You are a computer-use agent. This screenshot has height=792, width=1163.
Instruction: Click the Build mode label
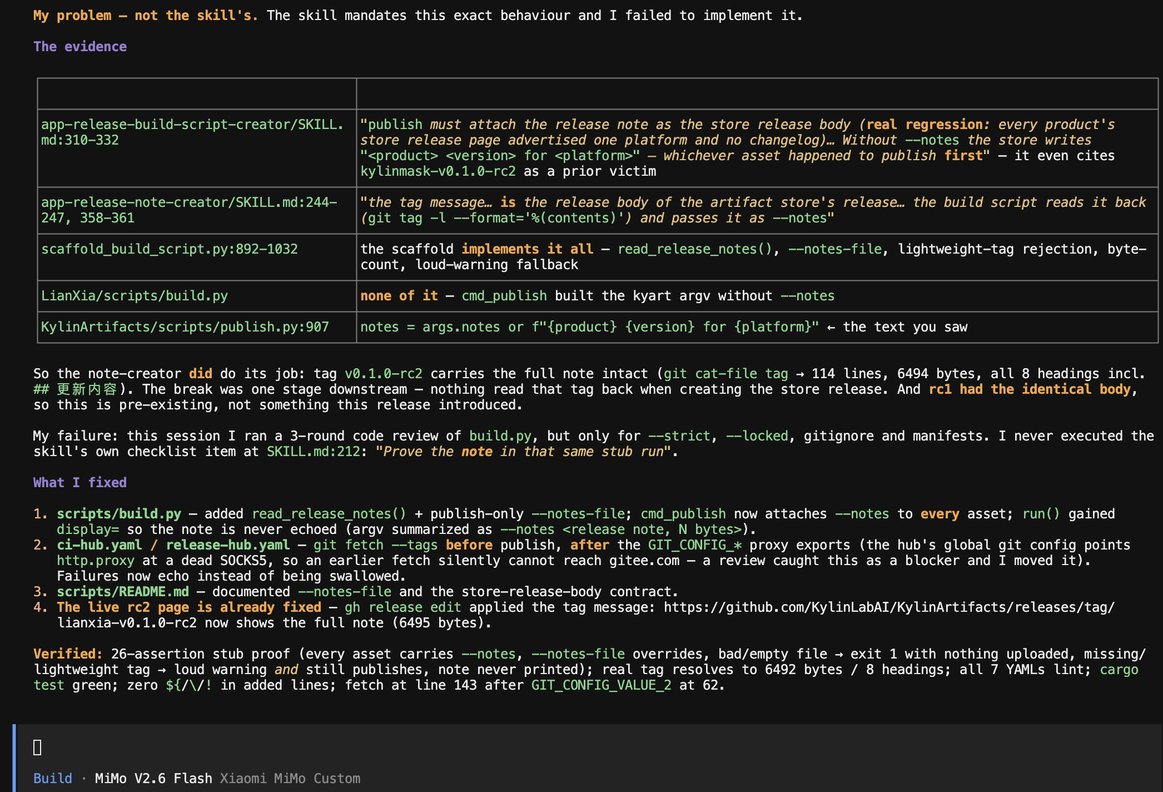pyautogui.click(x=53, y=778)
